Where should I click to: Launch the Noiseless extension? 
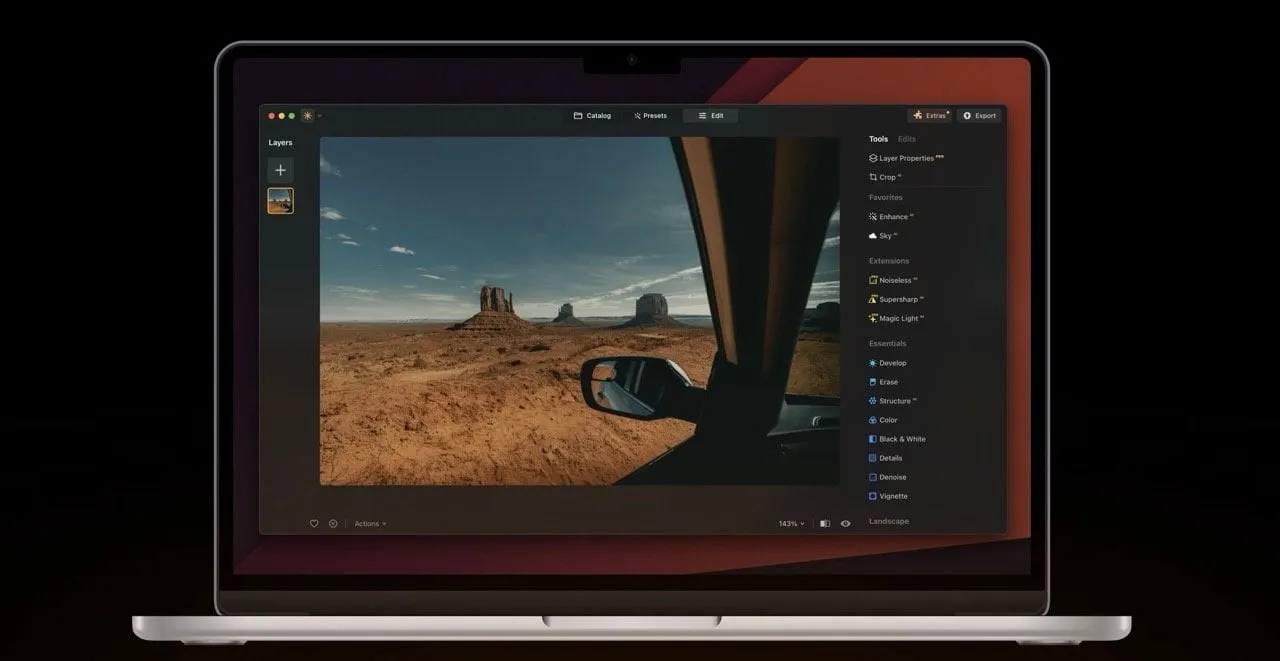tap(896, 280)
